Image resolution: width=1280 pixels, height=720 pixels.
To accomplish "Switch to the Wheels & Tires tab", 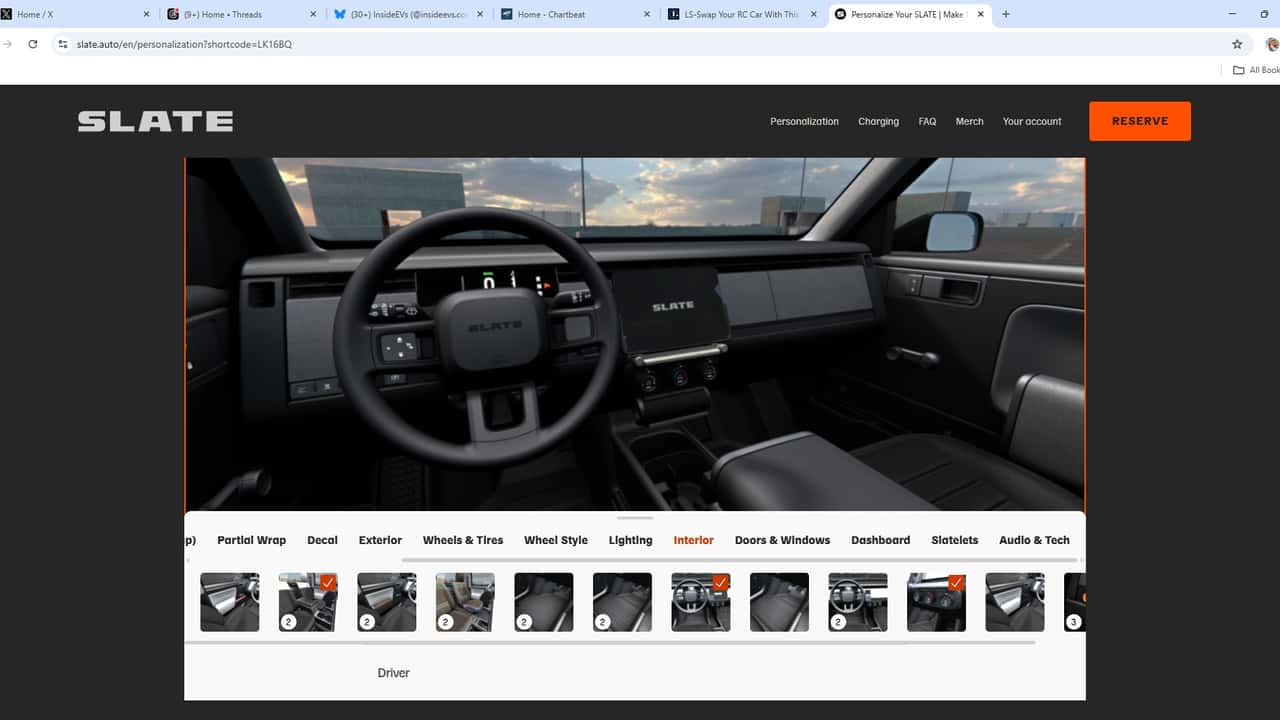I will pos(463,540).
